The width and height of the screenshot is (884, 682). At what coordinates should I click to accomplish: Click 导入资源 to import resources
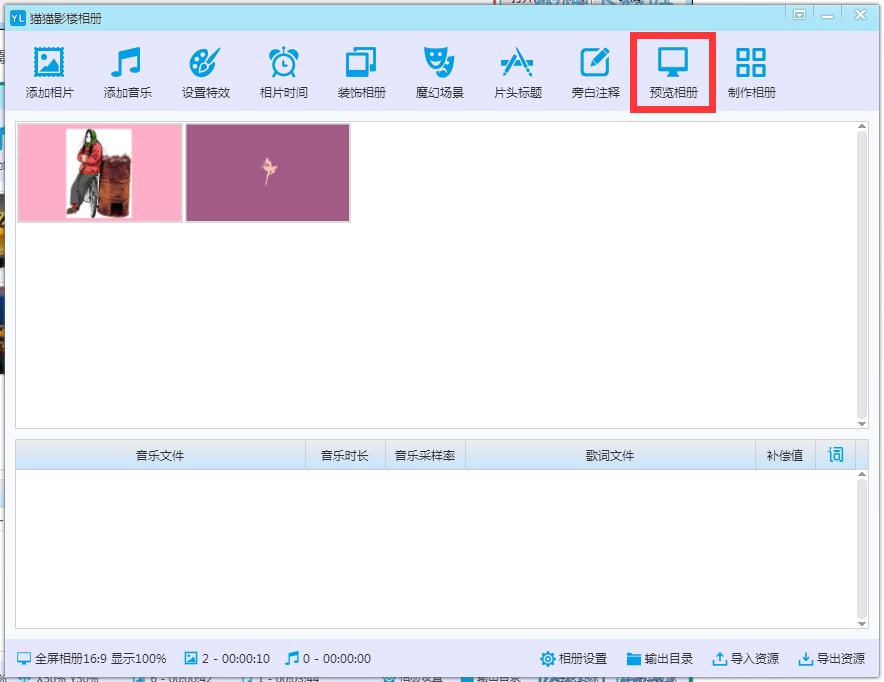[x=745, y=659]
